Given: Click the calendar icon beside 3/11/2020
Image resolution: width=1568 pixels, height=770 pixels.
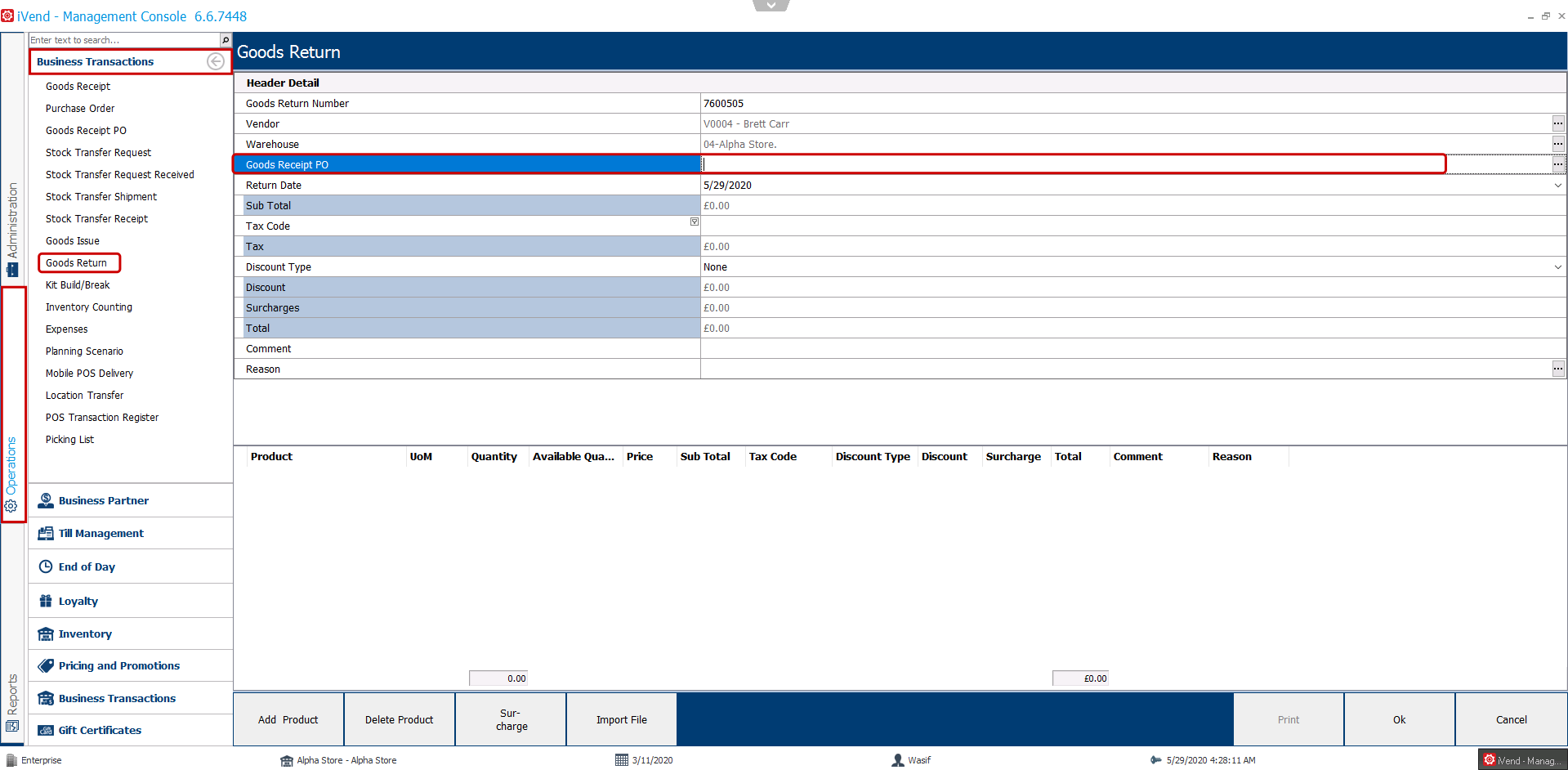Looking at the screenshot, I should tap(622, 760).
